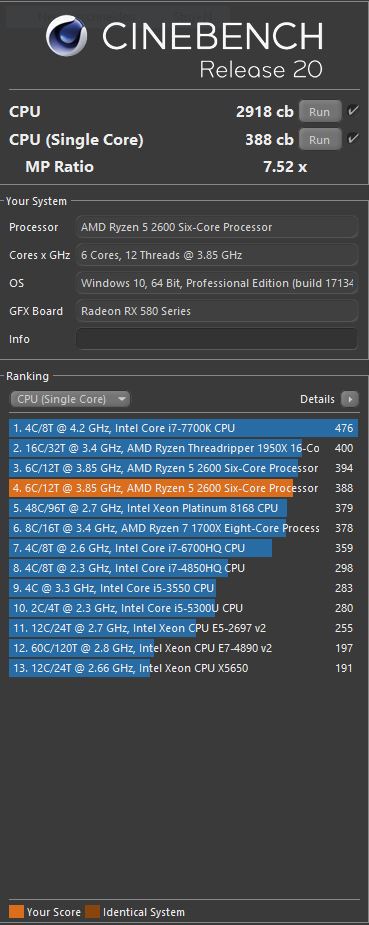369x925 pixels.
Task: Select ranking row Xeon E5-2697 v2
Action: (183, 629)
